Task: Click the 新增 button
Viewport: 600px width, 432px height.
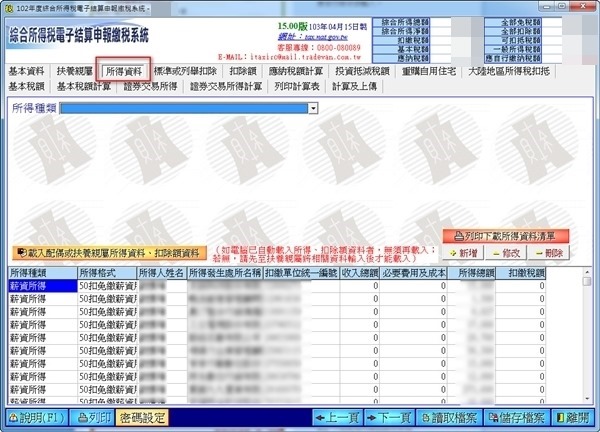Action: click(x=463, y=253)
